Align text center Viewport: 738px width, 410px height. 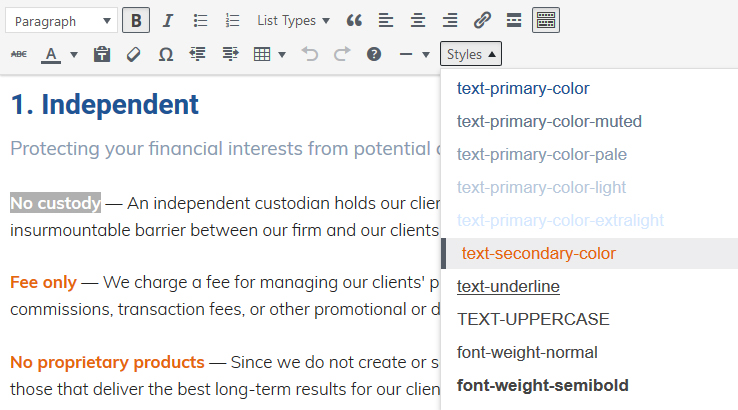418,20
